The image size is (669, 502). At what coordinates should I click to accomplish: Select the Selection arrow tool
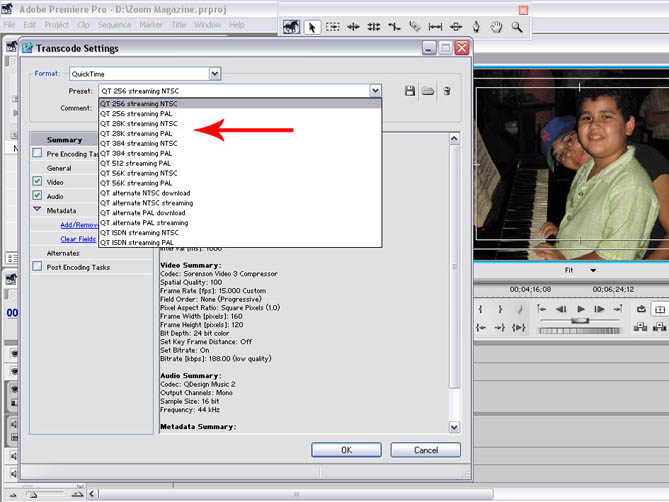[312, 28]
